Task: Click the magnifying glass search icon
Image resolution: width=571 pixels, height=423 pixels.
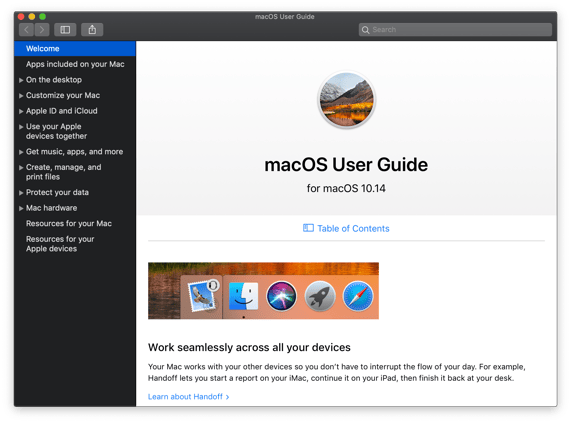Action: 365,30
